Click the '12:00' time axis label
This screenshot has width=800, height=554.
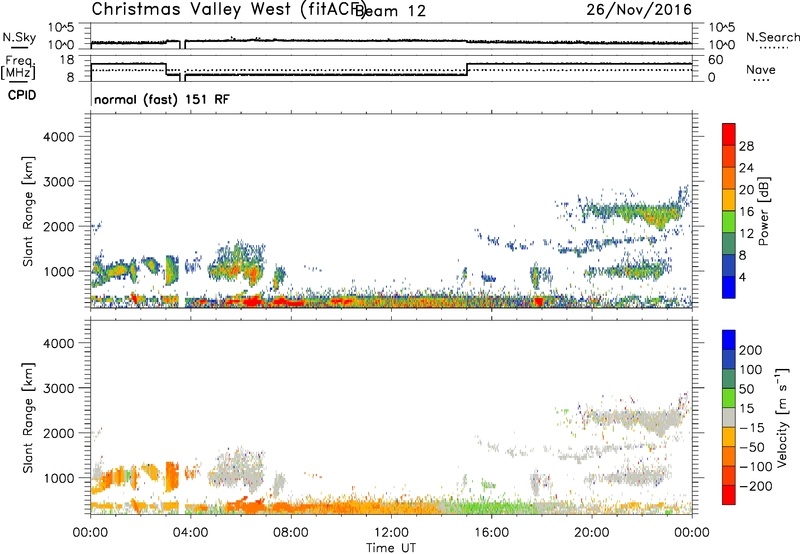pyautogui.click(x=391, y=533)
